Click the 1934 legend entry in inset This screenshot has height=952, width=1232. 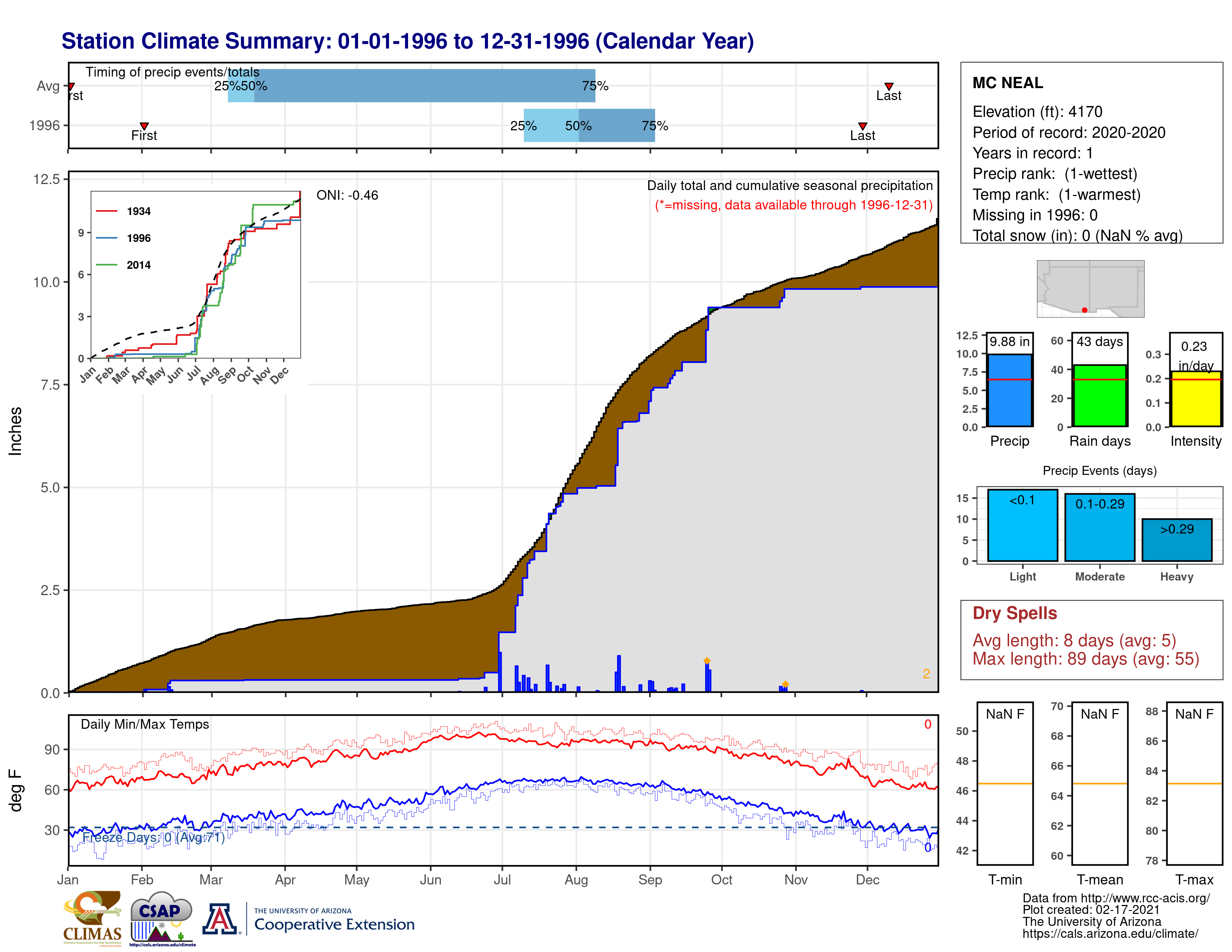point(124,211)
